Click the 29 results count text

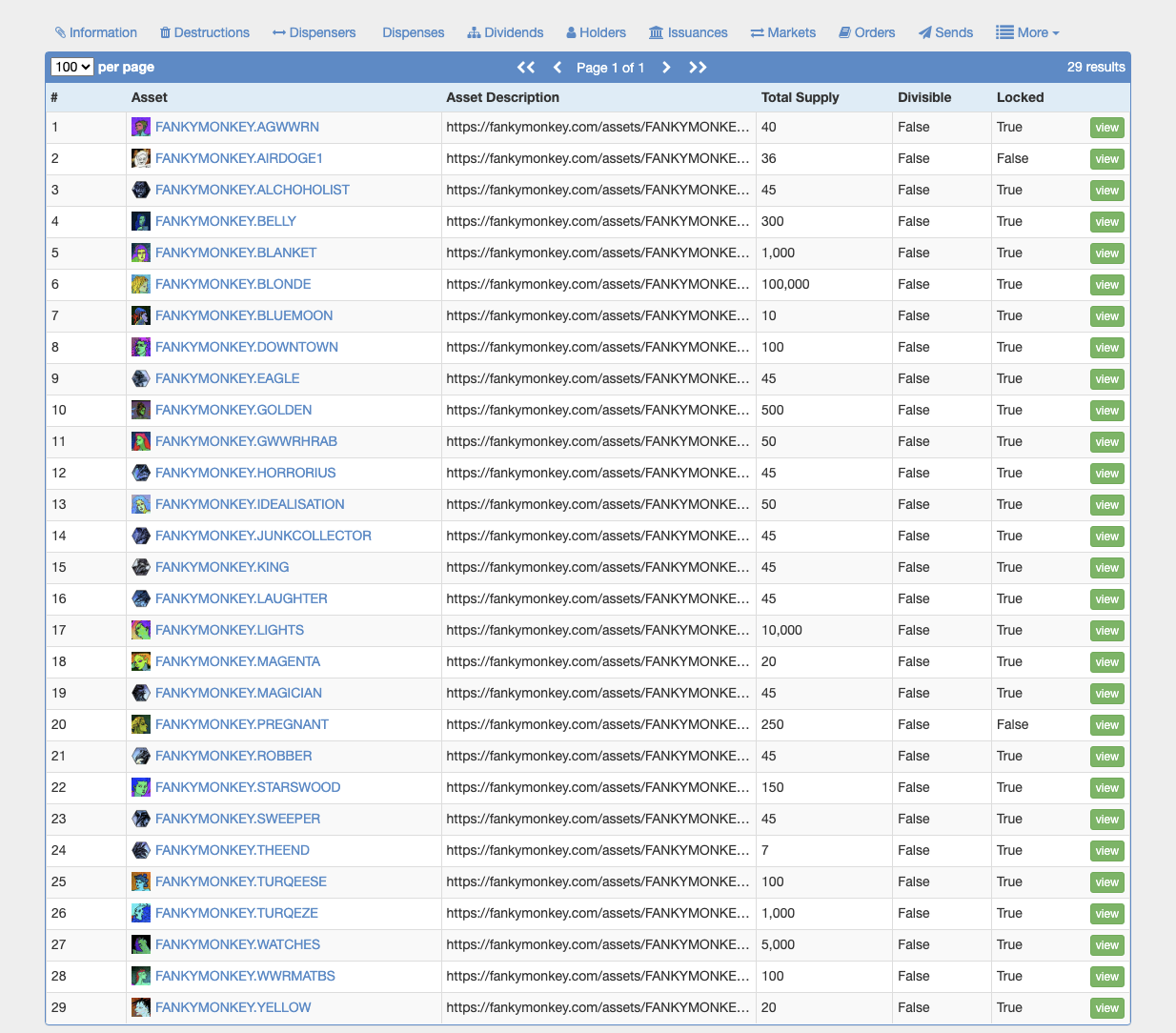(x=1096, y=67)
